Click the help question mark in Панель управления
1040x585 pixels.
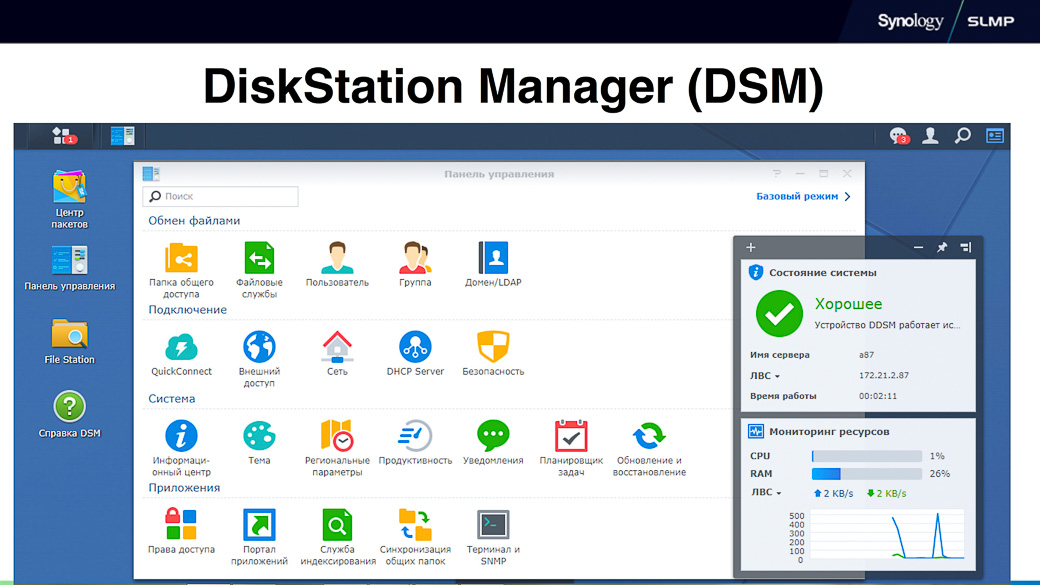point(777,174)
